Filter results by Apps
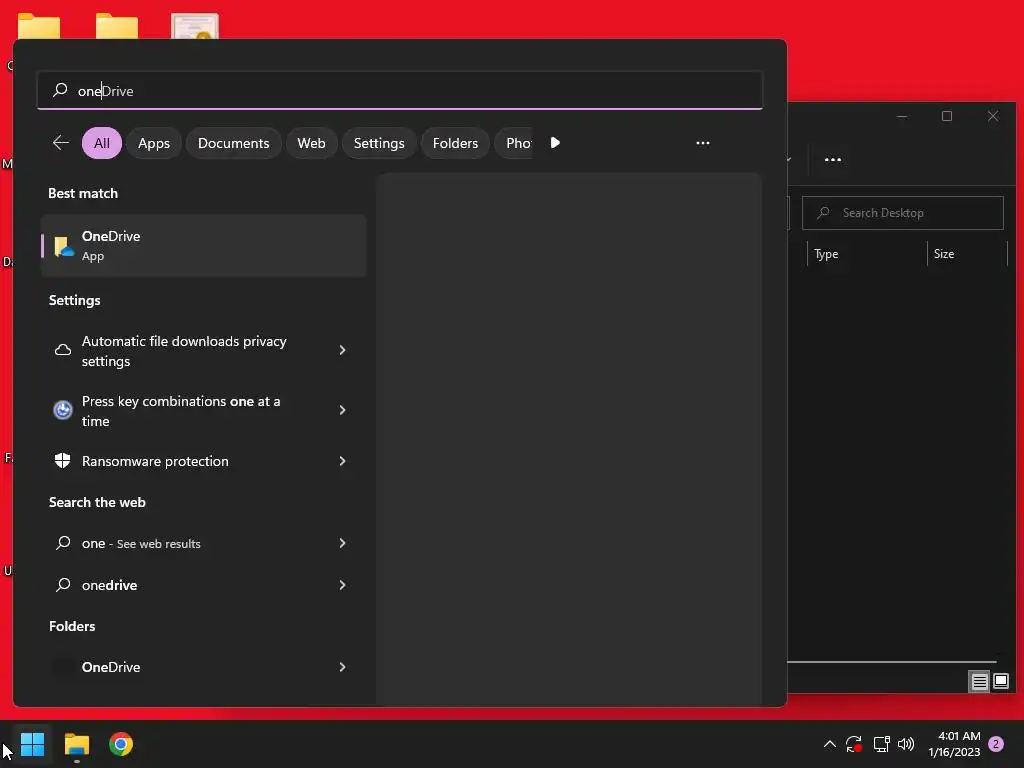 [153, 143]
